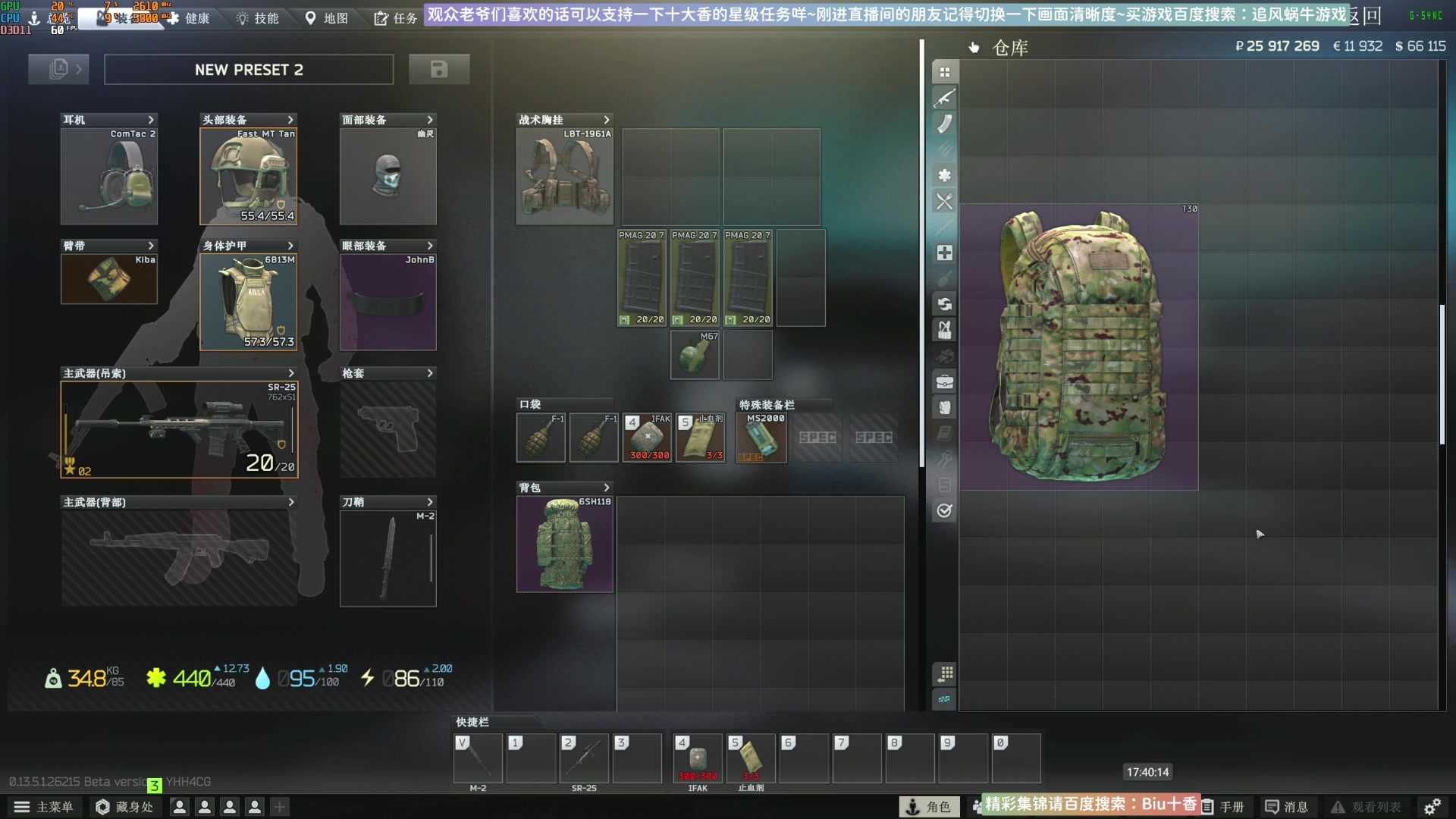This screenshot has width=1456, height=819.
Task: Filter the stash by weapons
Action: coord(944,98)
